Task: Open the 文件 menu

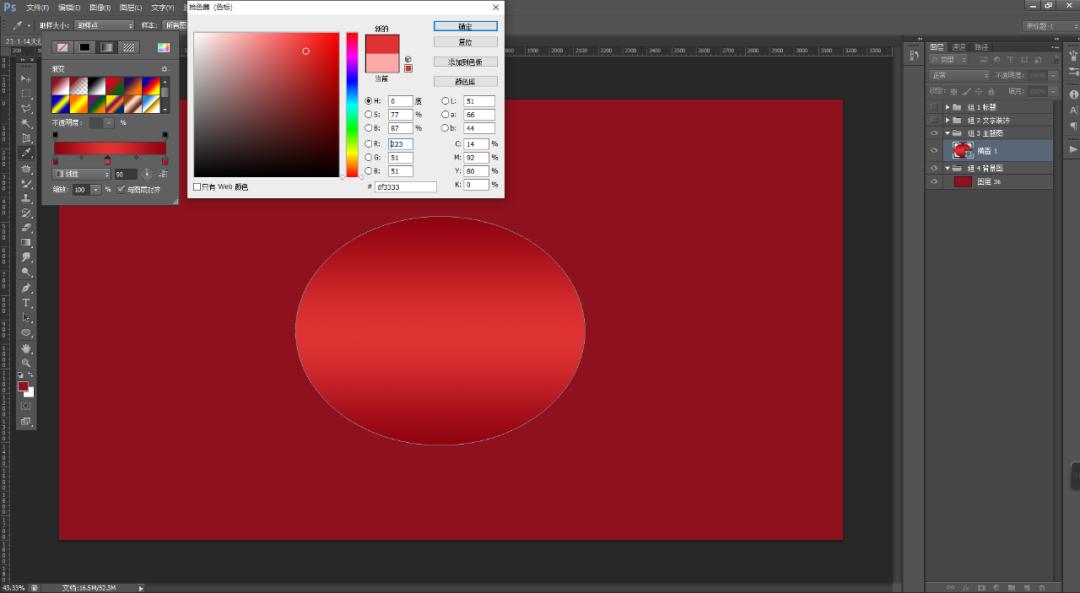Action: coord(37,8)
